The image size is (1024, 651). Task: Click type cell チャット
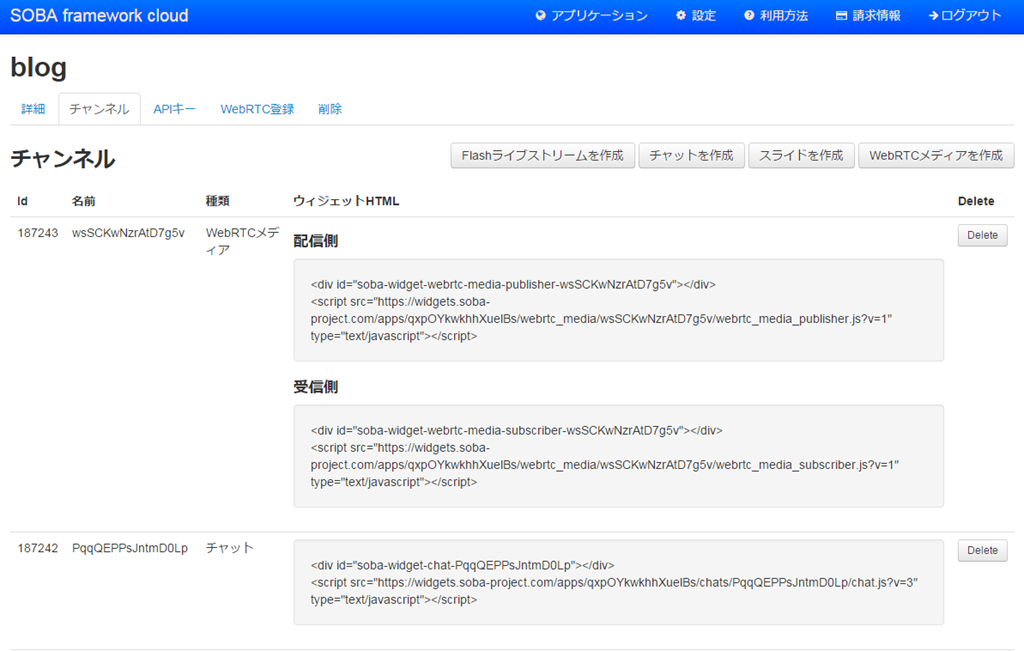tap(229, 548)
